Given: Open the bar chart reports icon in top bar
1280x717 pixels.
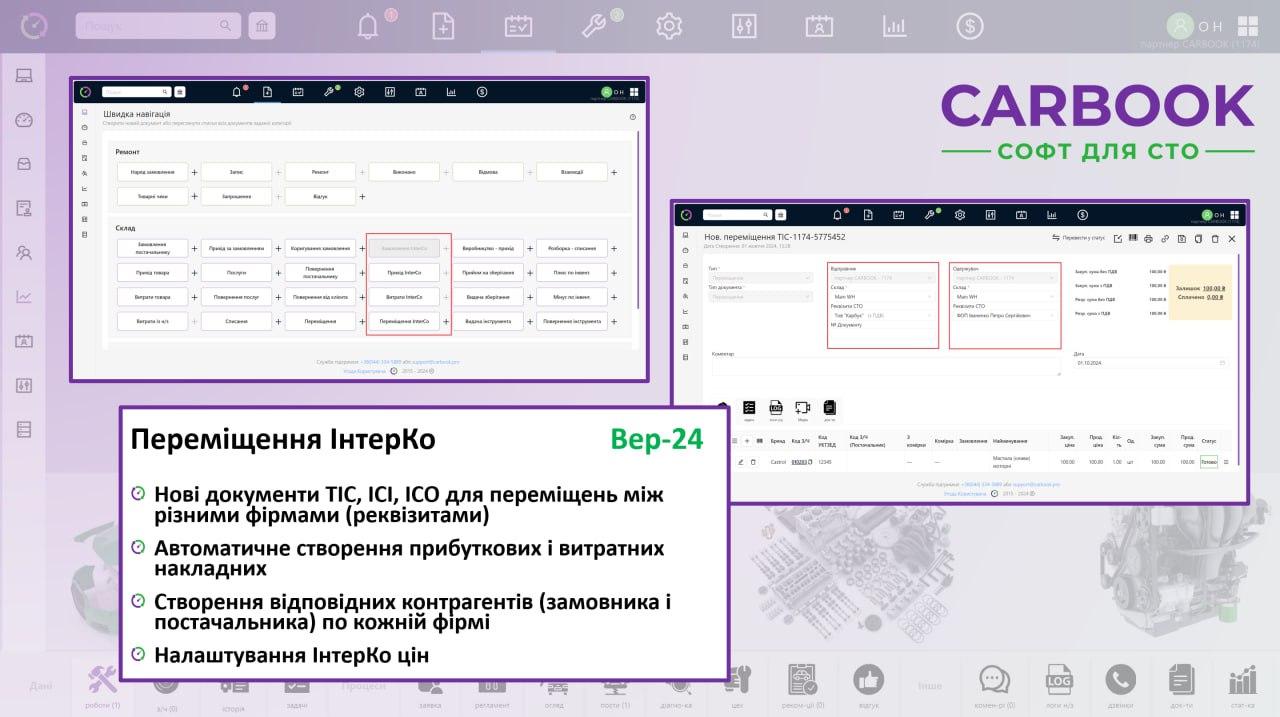Looking at the screenshot, I should point(894,26).
